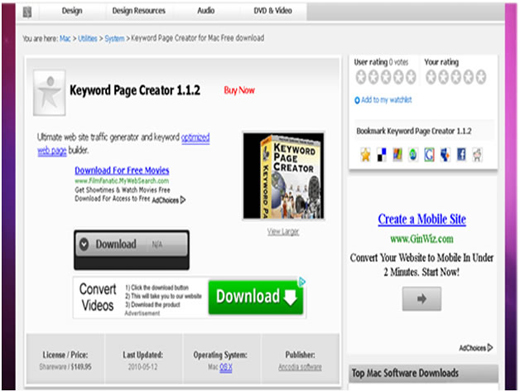Bookmark with the Delicious checkered icon

(x=382, y=155)
